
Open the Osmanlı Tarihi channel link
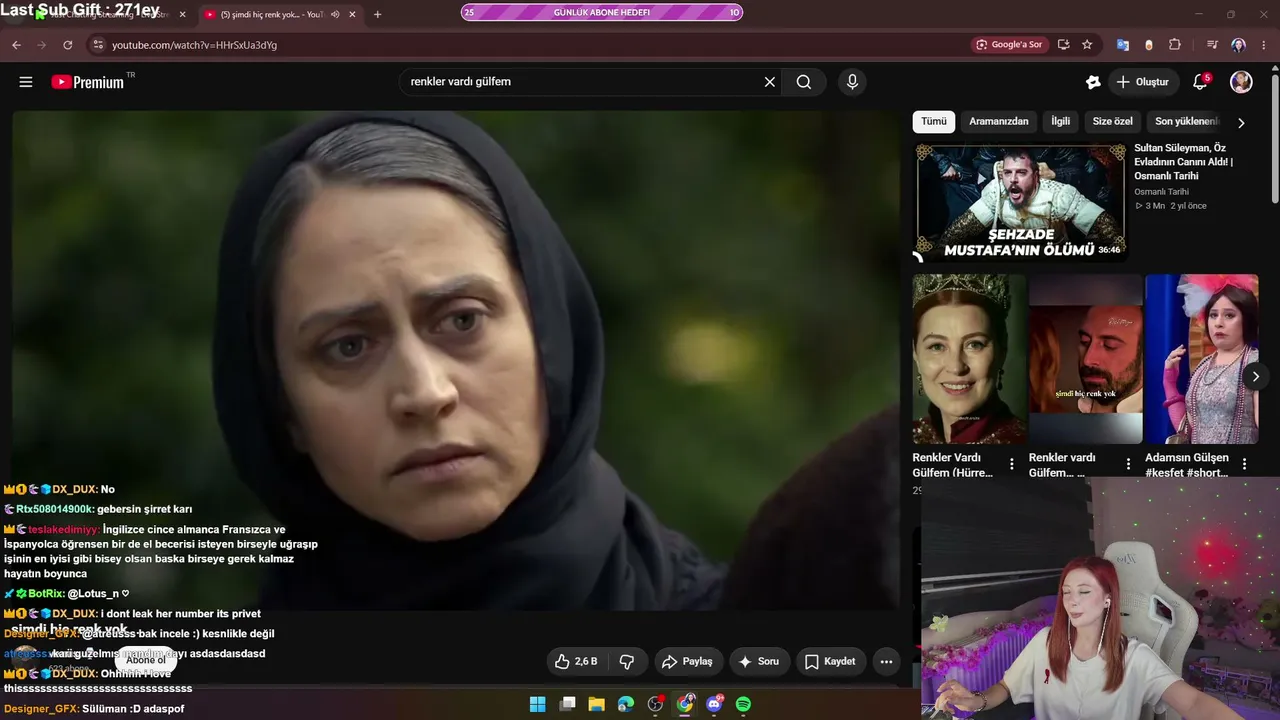[x=1161, y=192]
